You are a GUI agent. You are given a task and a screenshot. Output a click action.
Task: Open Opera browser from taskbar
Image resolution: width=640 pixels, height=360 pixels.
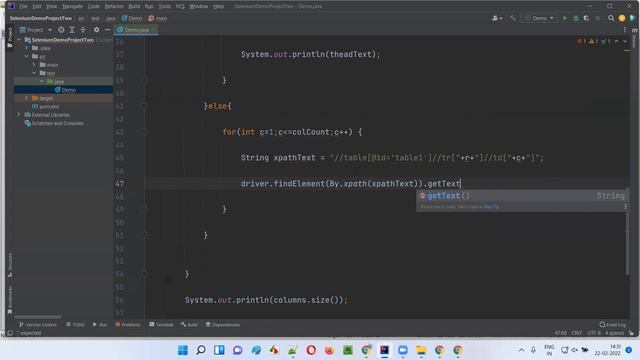pos(311,350)
